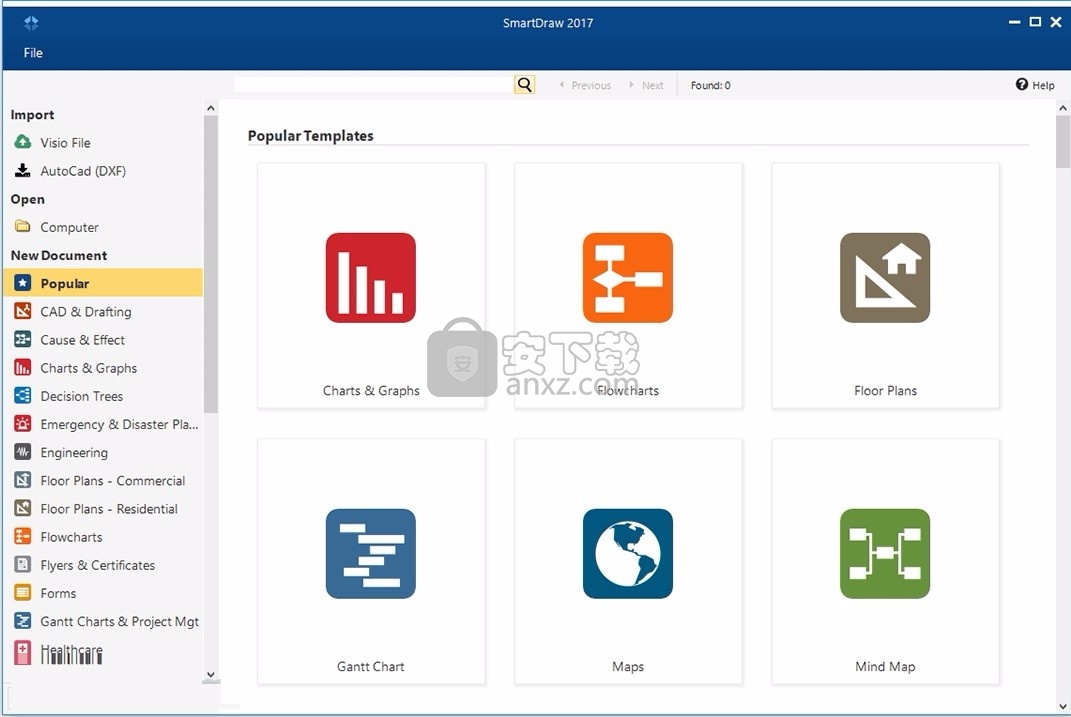Click the search magnifier icon
The image size is (1071, 717).
pyautogui.click(x=525, y=85)
